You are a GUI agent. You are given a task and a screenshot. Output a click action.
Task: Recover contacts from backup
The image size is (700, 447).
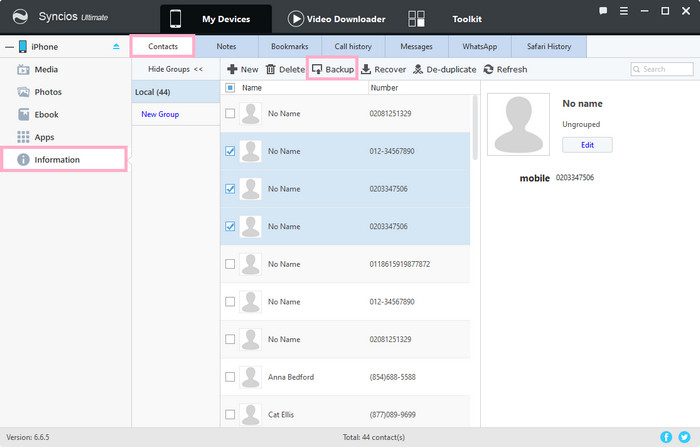click(x=383, y=69)
